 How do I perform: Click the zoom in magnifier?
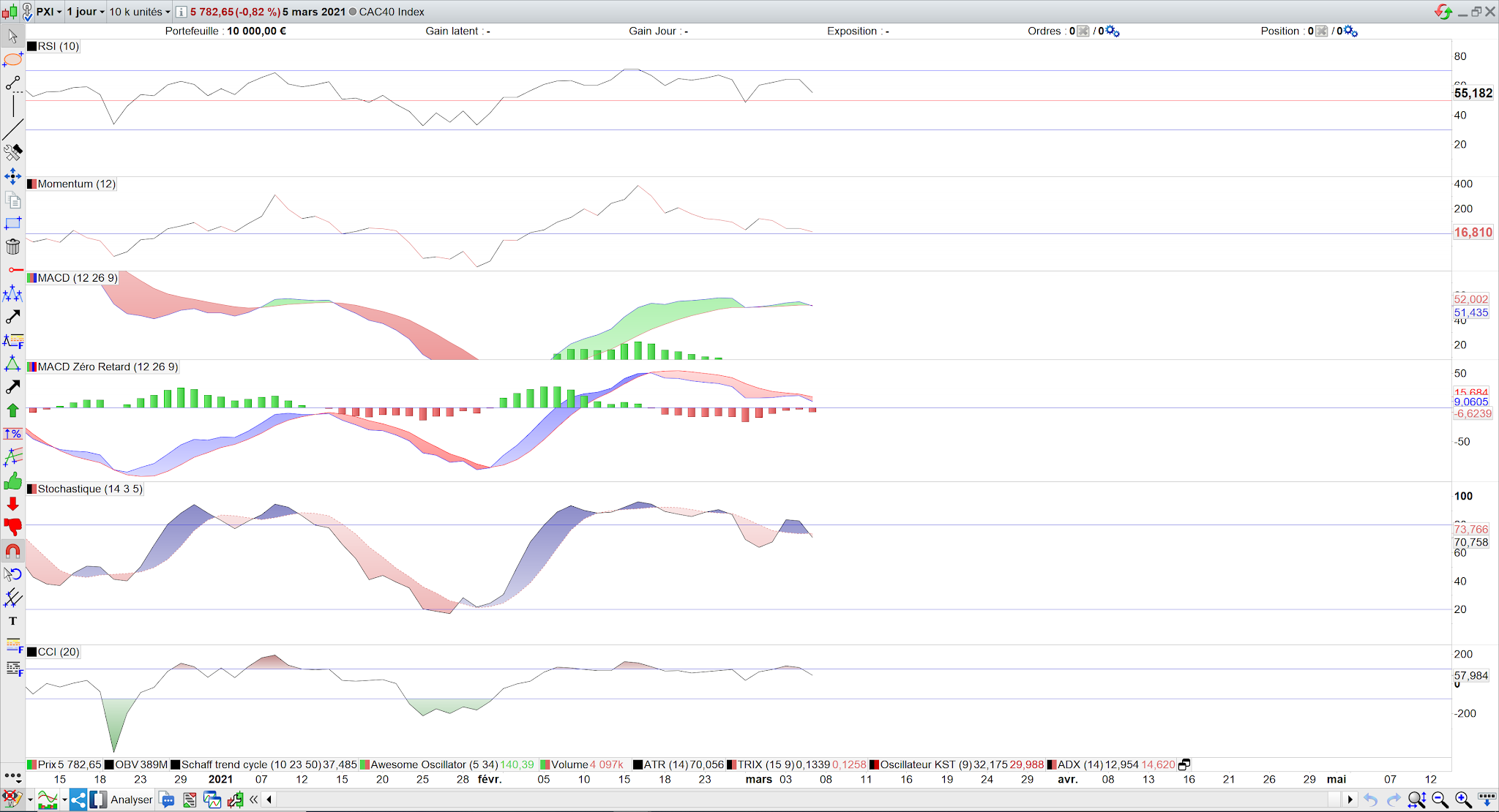pos(1463,800)
